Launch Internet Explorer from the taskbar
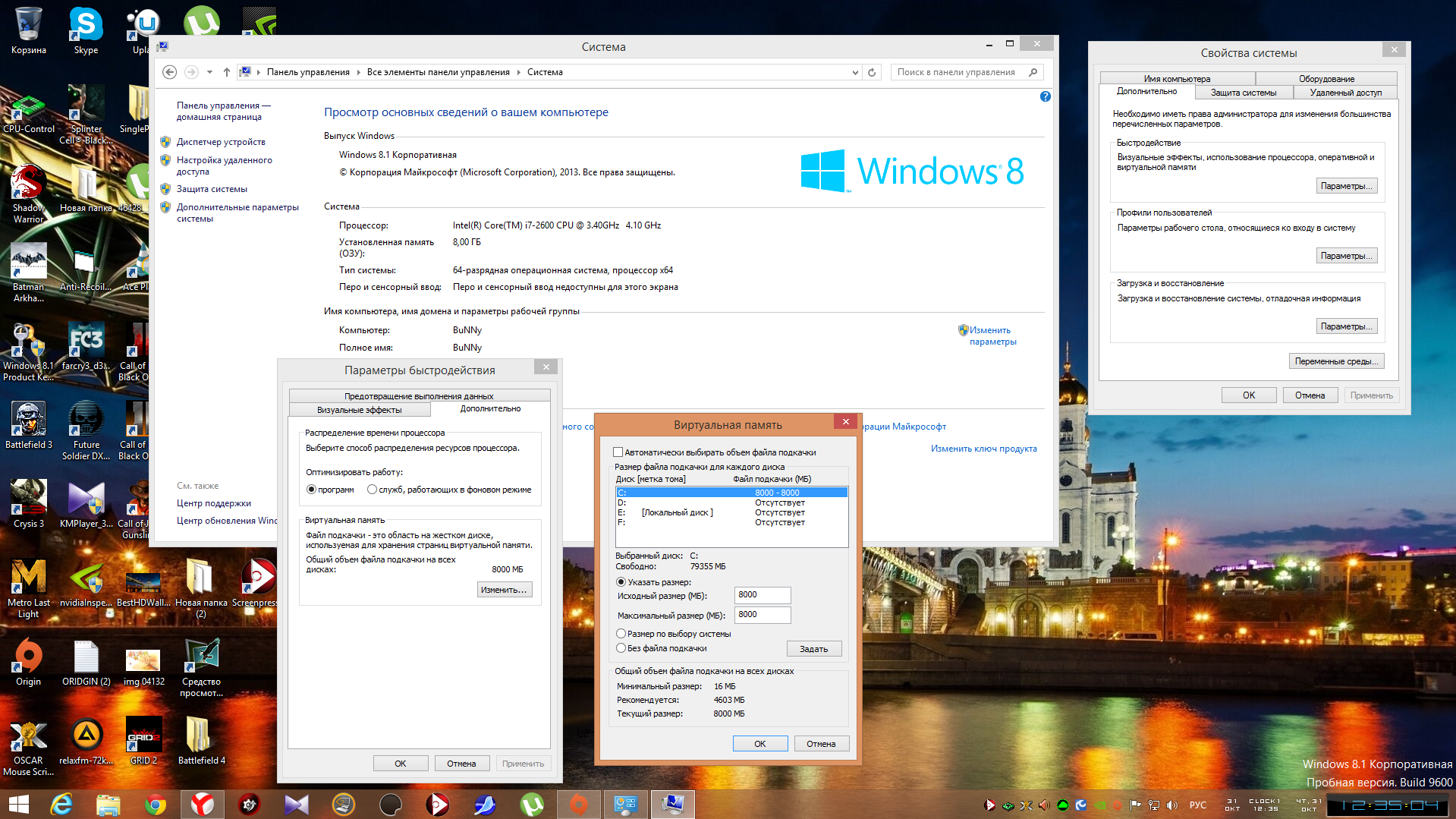This screenshot has width=1456, height=819. (x=61, y=804)
